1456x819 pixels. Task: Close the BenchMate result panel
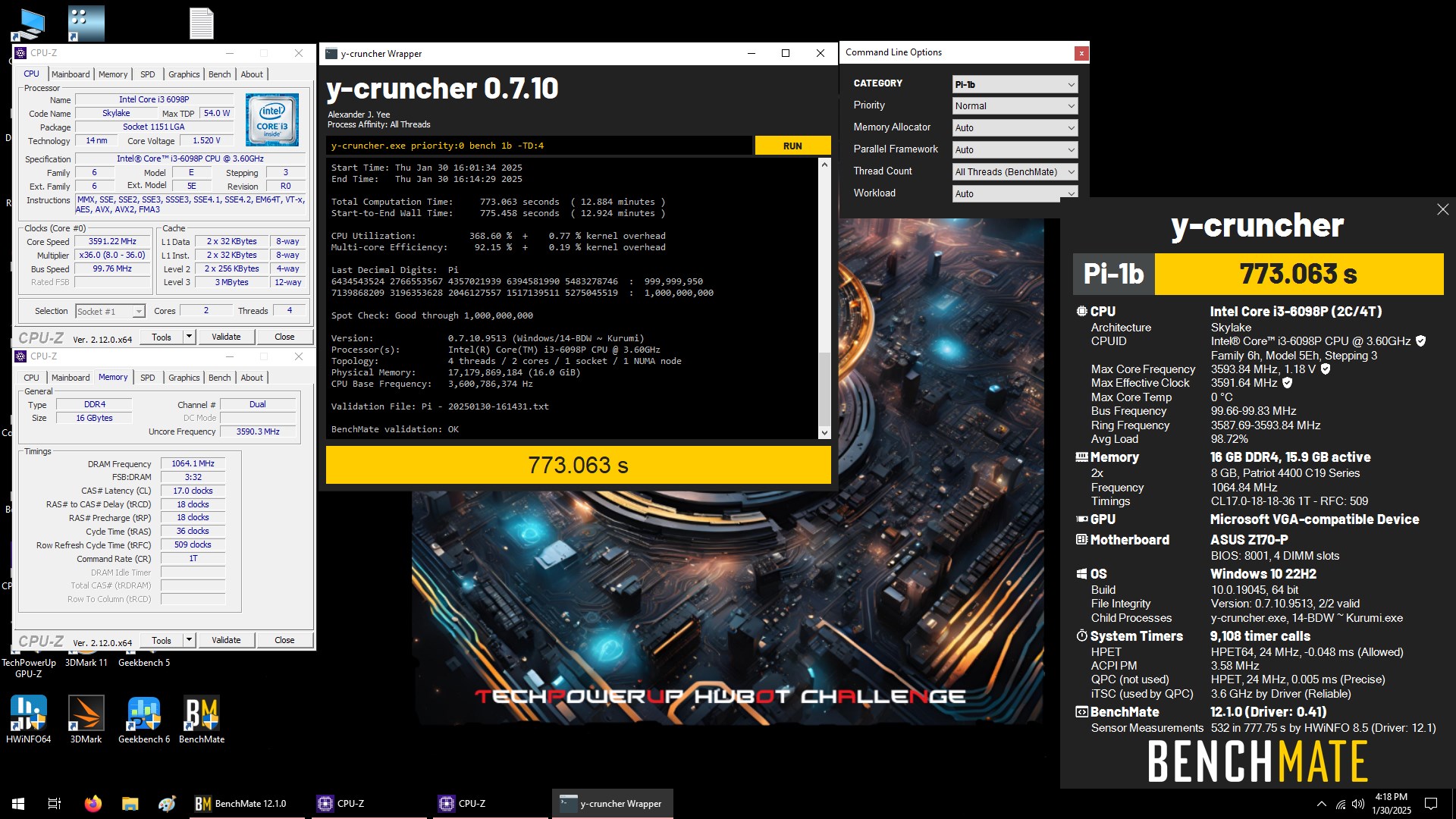click(1442, 209)
